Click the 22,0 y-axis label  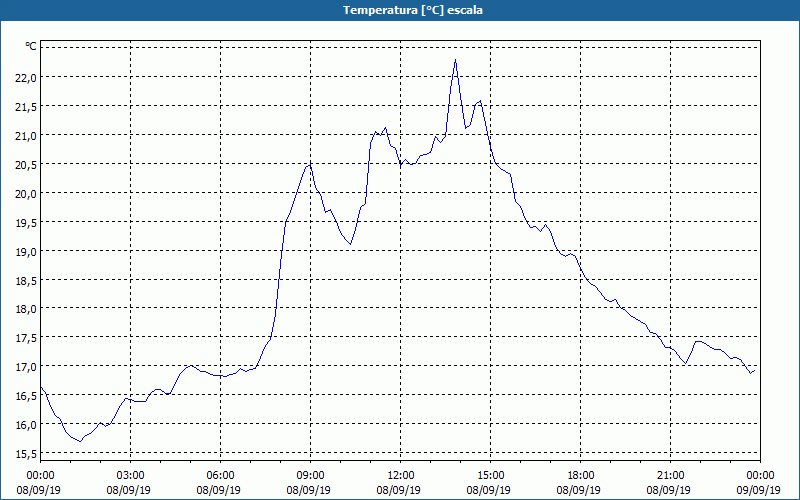click(27, 77)
